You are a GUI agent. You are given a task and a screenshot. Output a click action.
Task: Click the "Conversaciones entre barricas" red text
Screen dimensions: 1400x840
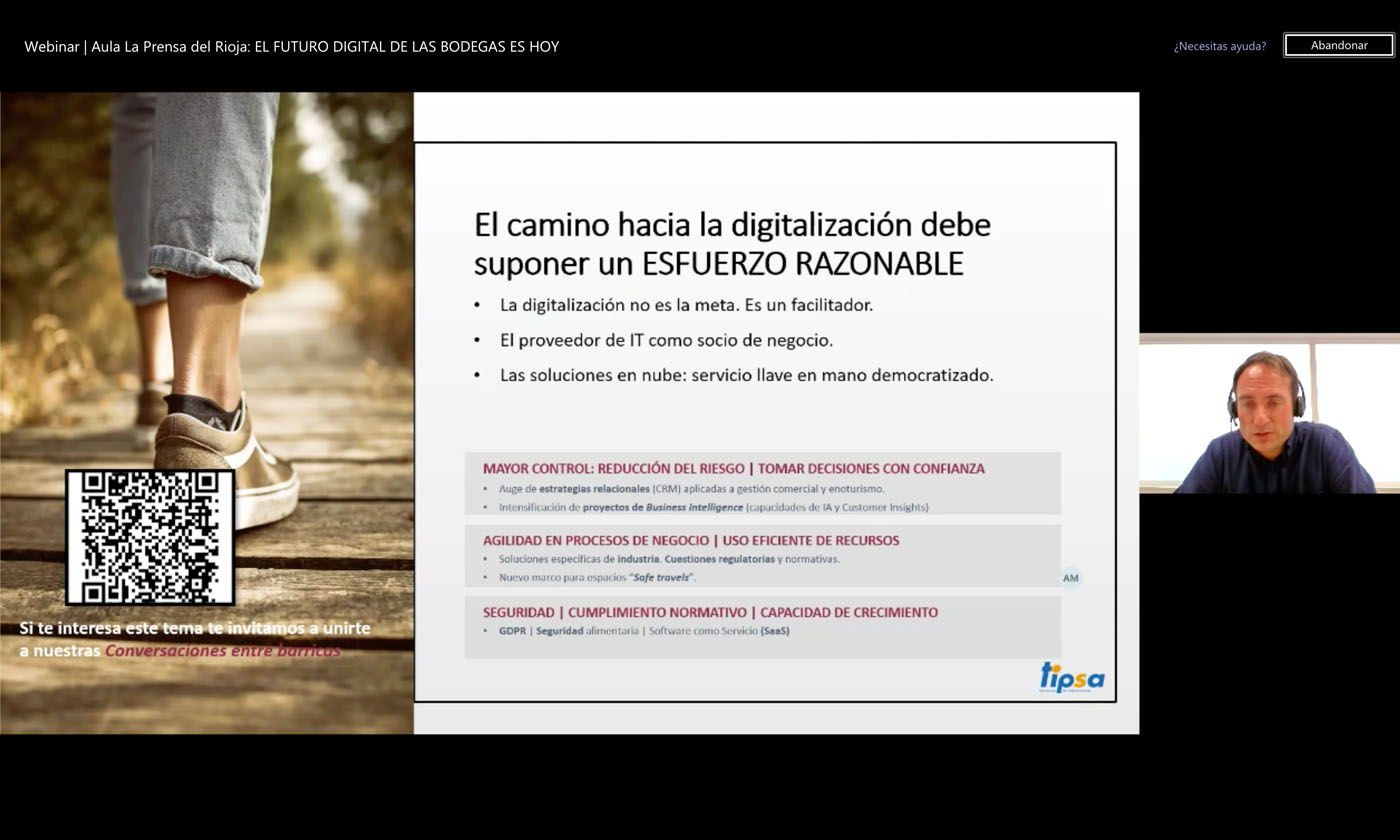click(222, 650)
